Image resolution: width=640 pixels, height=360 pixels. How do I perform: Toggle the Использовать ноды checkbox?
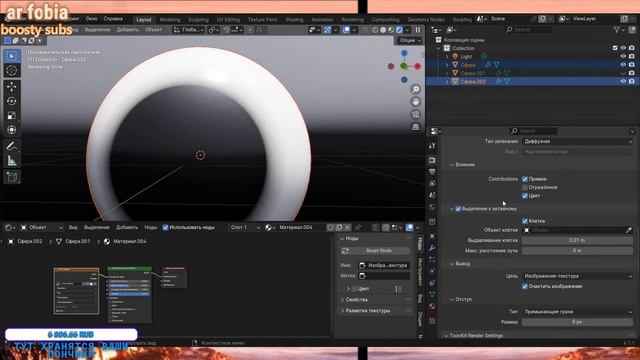pyautogui.click(x=165, y=227)
